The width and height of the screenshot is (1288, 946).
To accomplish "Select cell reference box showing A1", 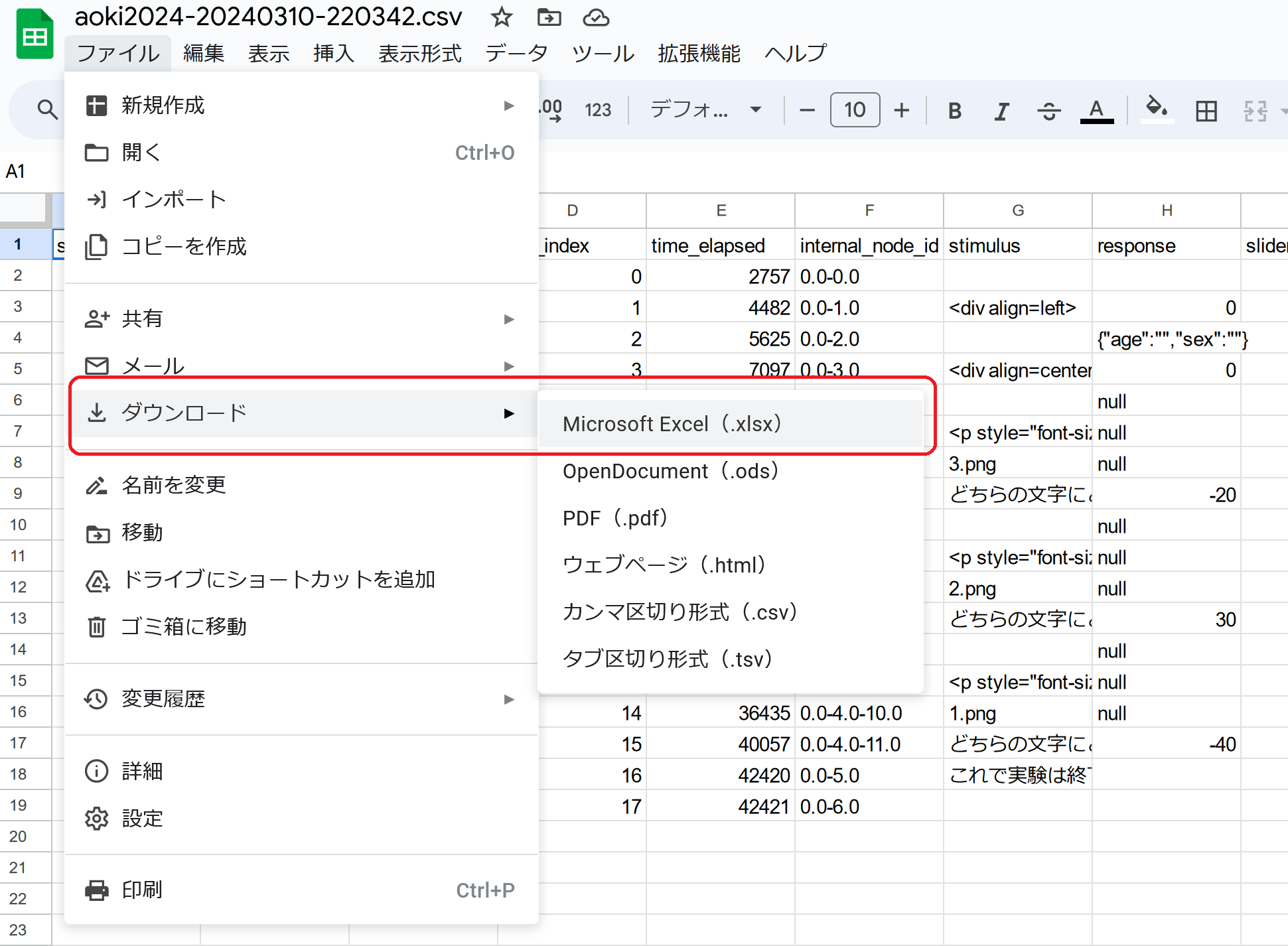I will (17, 171).
